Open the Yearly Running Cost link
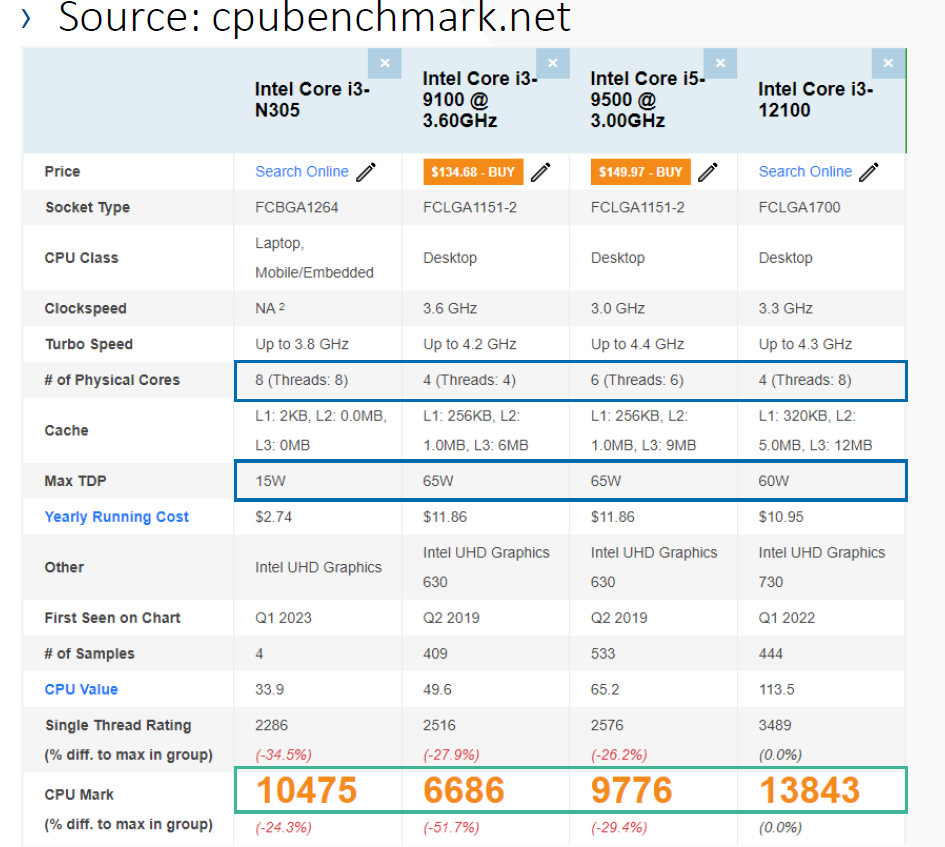The width and height of the screenshot is (945, 847). click(116, 517)
